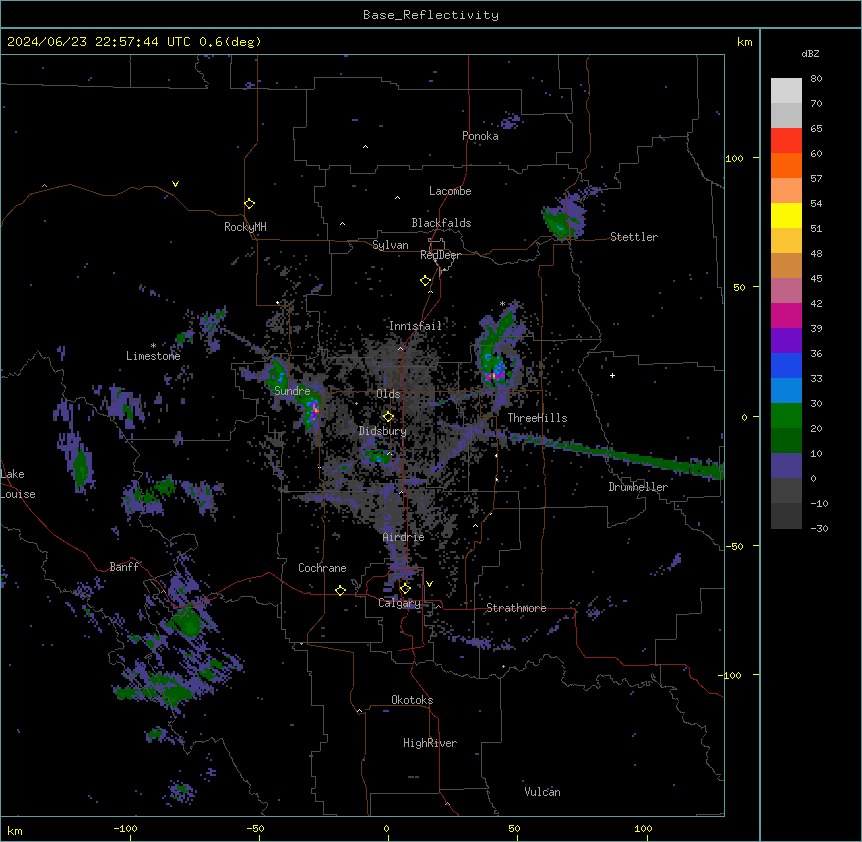862x842 pixels.
Task: Pick the red 60-65 dBZ legend swatch
Action: point(786,140)
